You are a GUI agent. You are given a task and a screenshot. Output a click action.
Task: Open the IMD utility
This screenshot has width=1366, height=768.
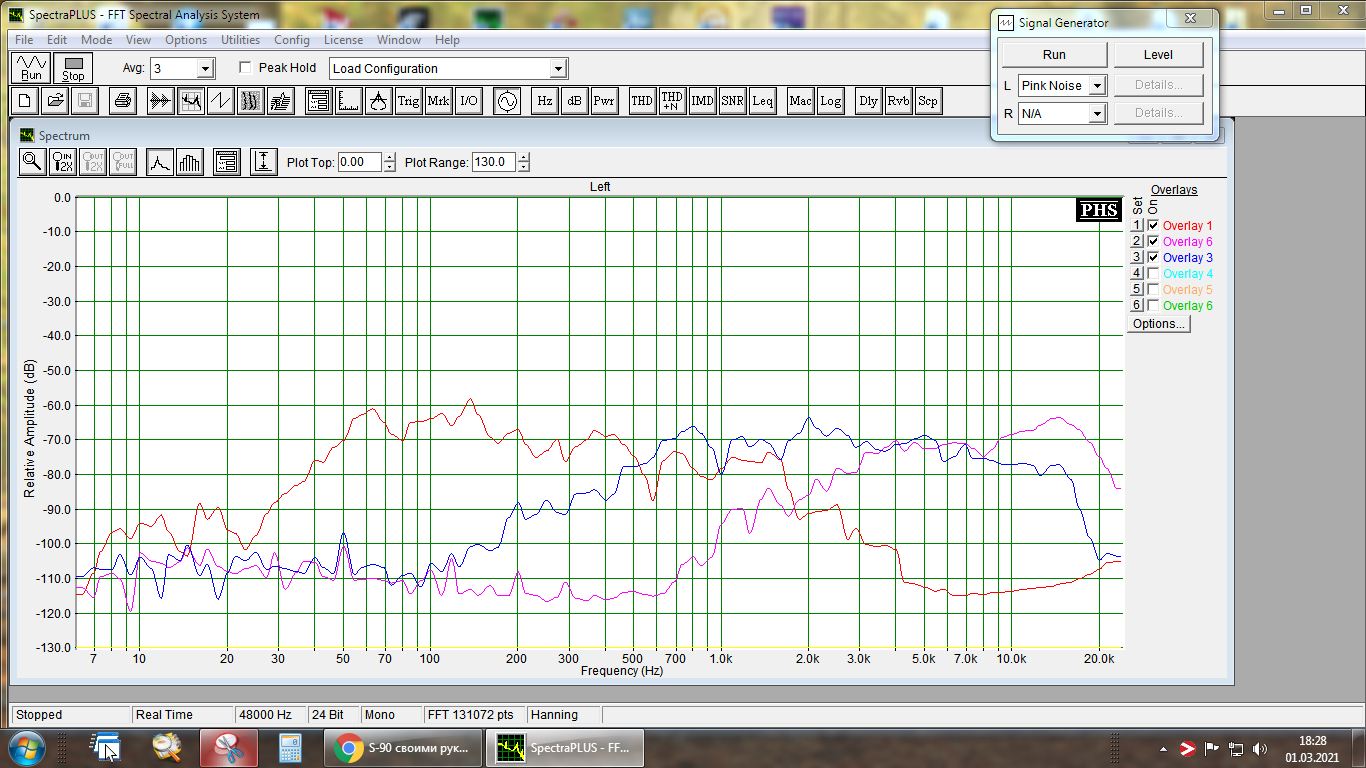(702, 101)
